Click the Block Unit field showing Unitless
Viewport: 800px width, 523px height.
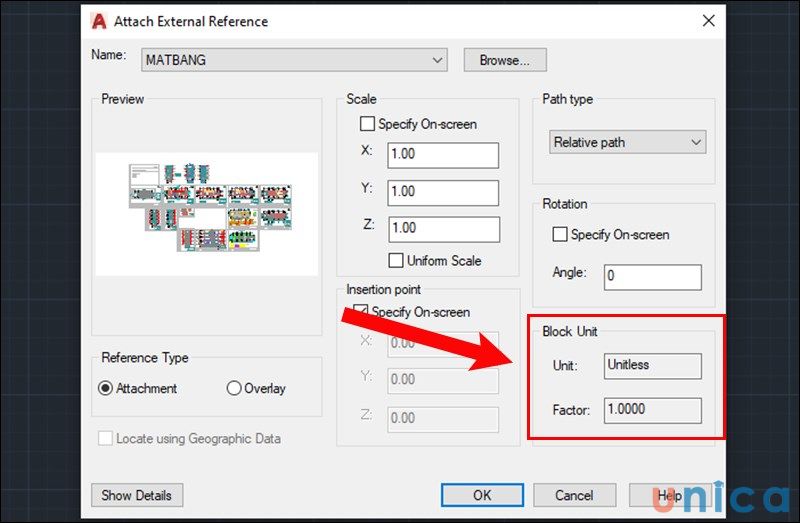tap(653, 366)
